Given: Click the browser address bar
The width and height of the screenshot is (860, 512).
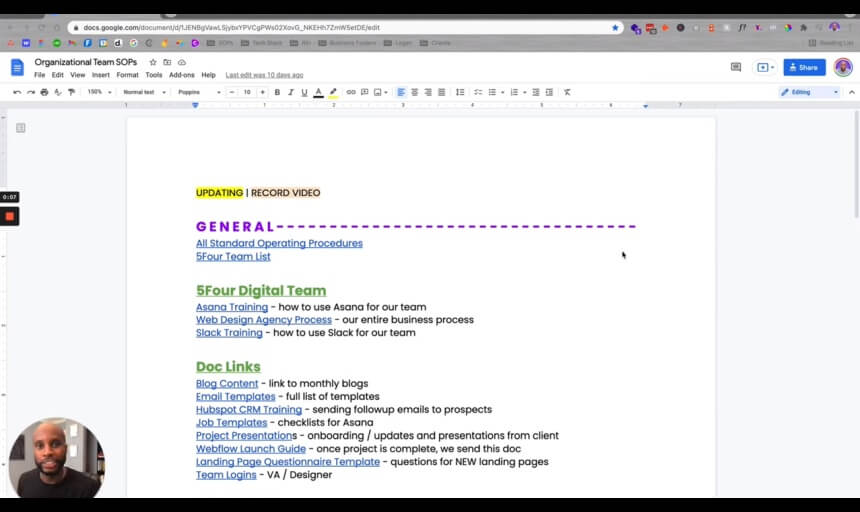Looking at the screenshot, I should coord(346,27).
